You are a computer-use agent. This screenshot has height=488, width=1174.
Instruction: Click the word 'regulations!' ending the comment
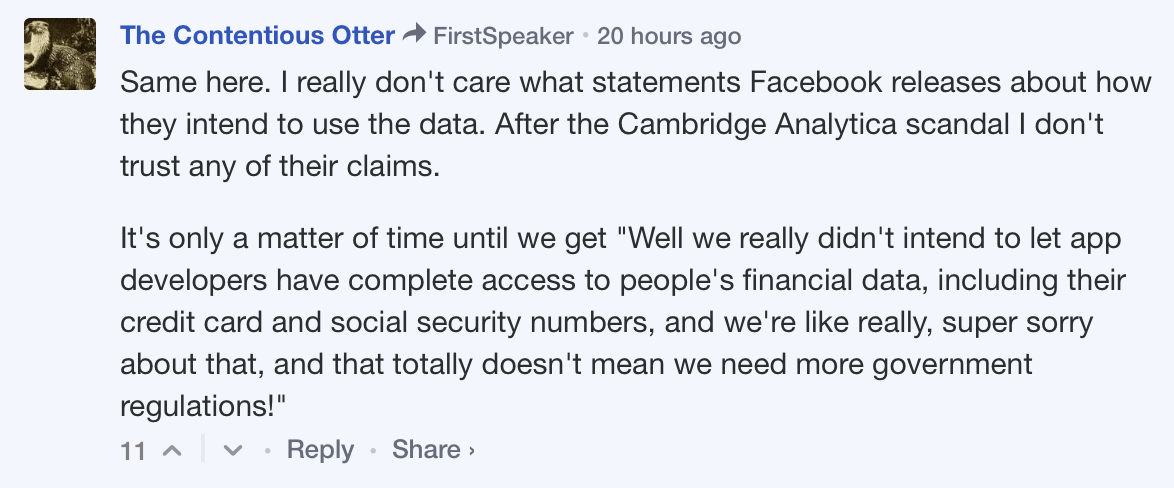(x=204, y=406)
